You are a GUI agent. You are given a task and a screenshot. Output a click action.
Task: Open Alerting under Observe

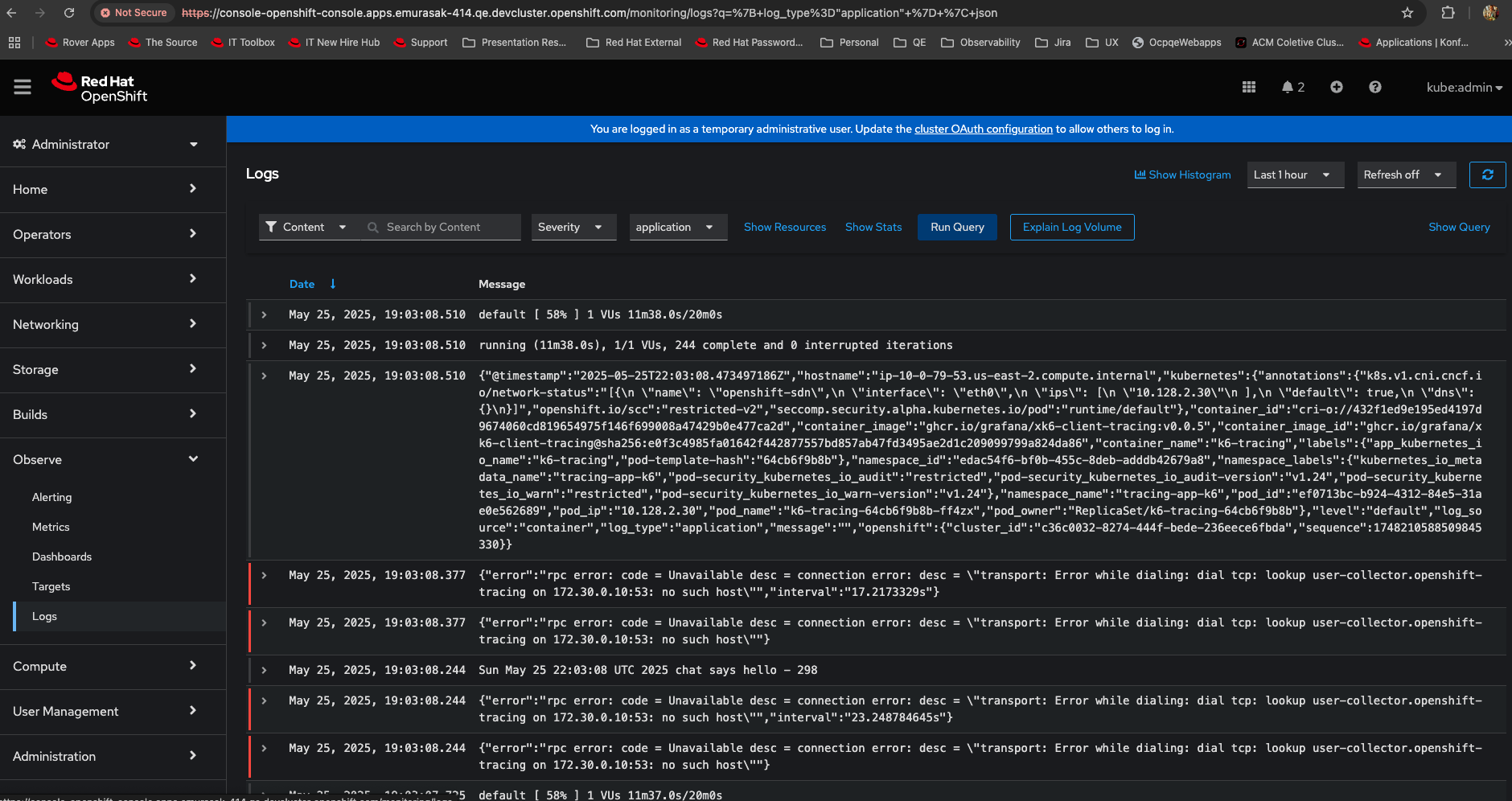tap(51, 497)
